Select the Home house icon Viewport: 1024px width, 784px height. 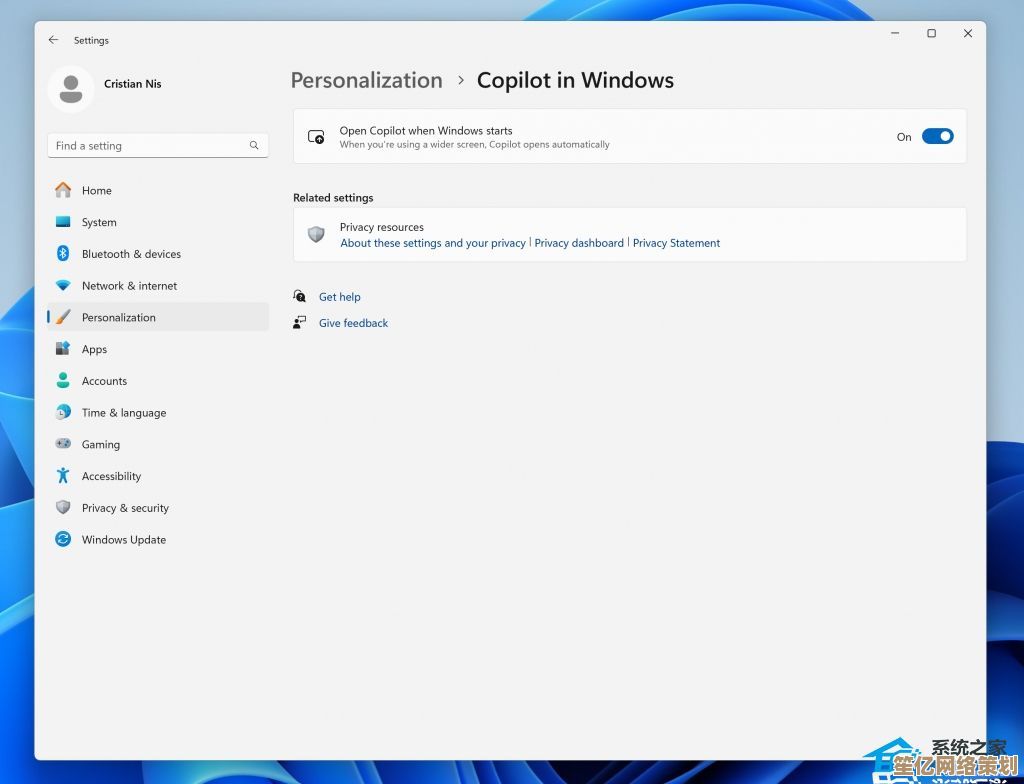click(x=63, y=190)
